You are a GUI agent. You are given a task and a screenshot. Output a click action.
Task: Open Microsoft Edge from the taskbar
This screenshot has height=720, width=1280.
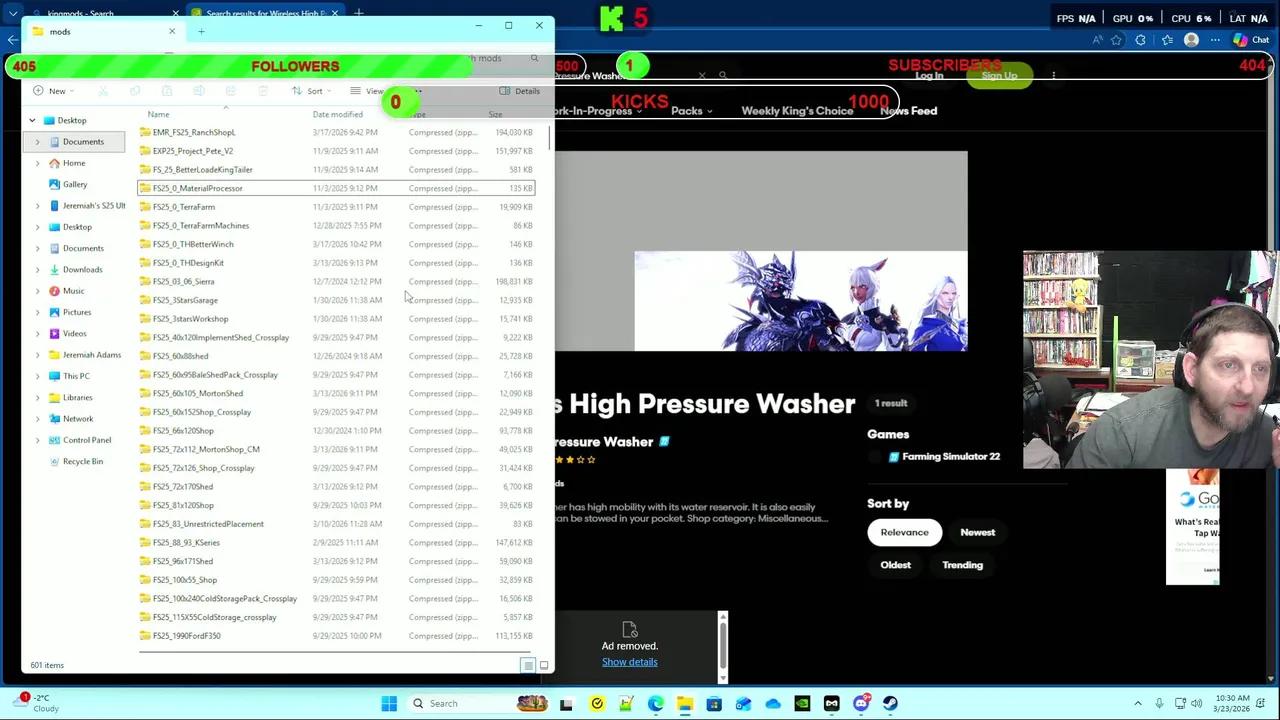[x=655, y=703]
